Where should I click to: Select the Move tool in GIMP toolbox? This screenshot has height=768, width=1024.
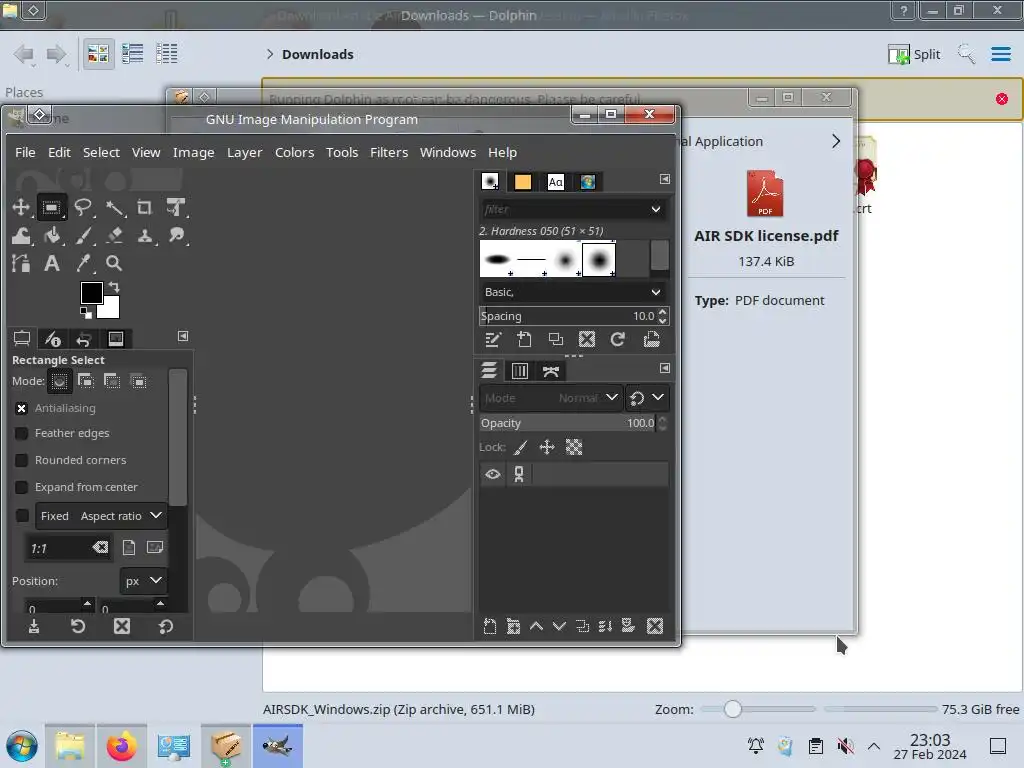[21, 208]
